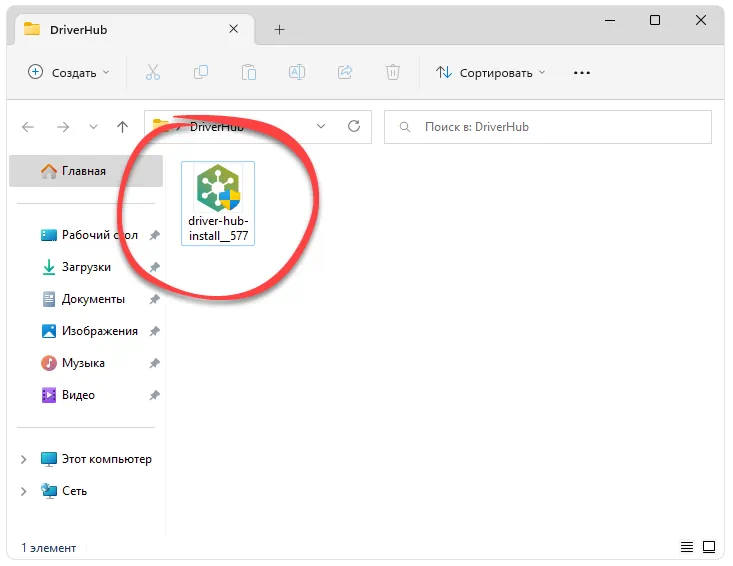Switch to details list view icon
The height and width of the screenshot is (566, 733).
(687, 547)
